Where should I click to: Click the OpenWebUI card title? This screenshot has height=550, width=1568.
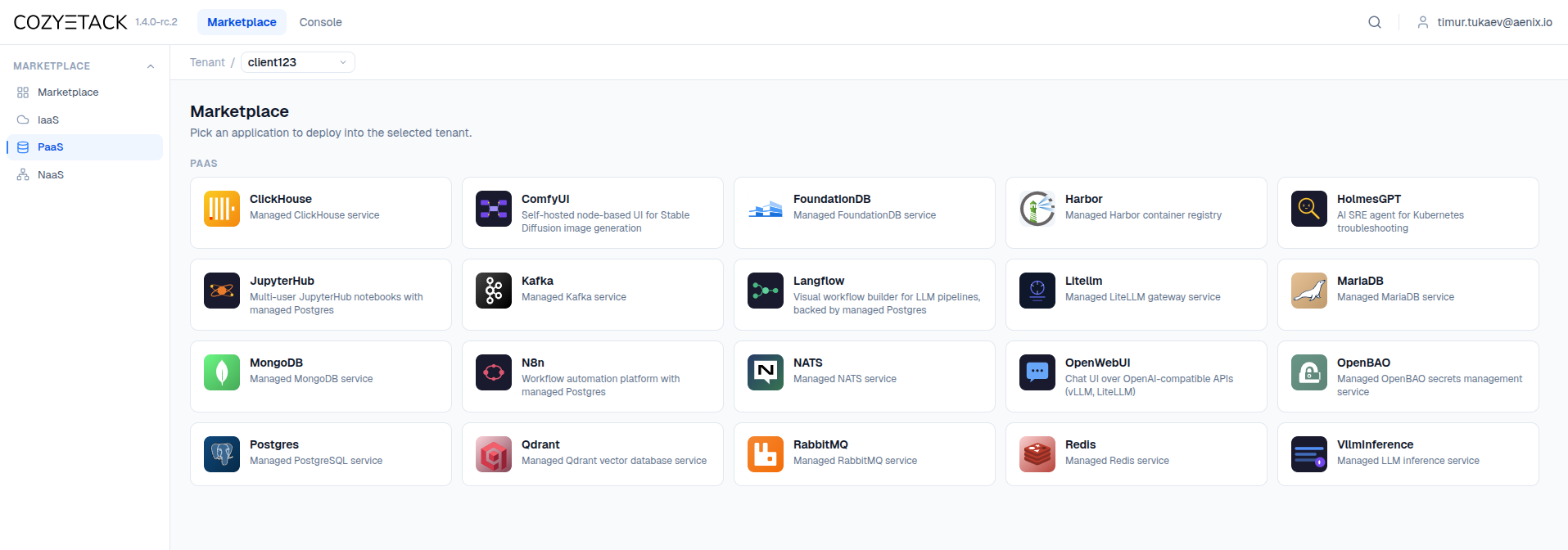1097,363
